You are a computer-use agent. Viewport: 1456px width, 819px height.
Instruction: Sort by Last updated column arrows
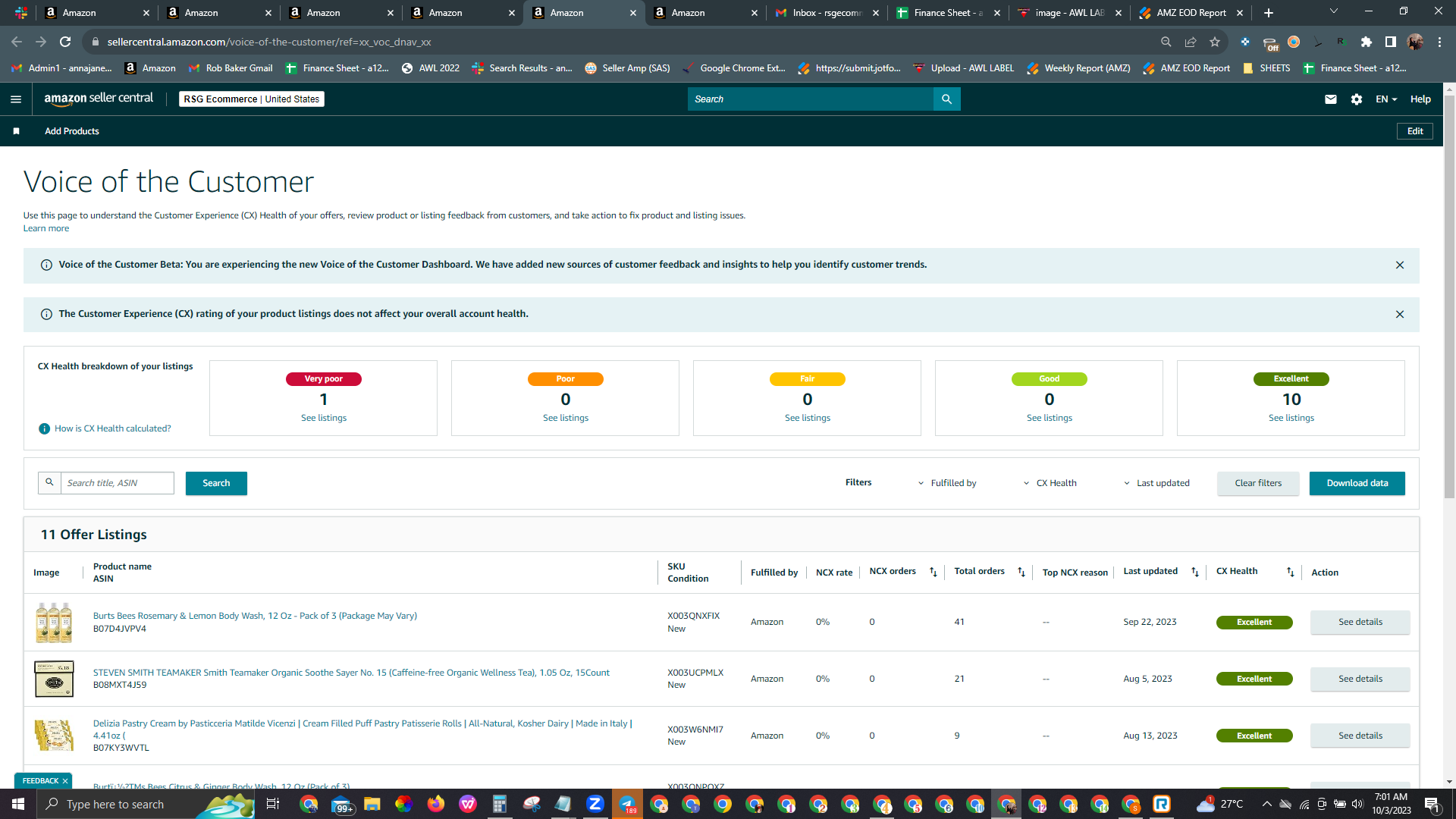[1195, 572]
